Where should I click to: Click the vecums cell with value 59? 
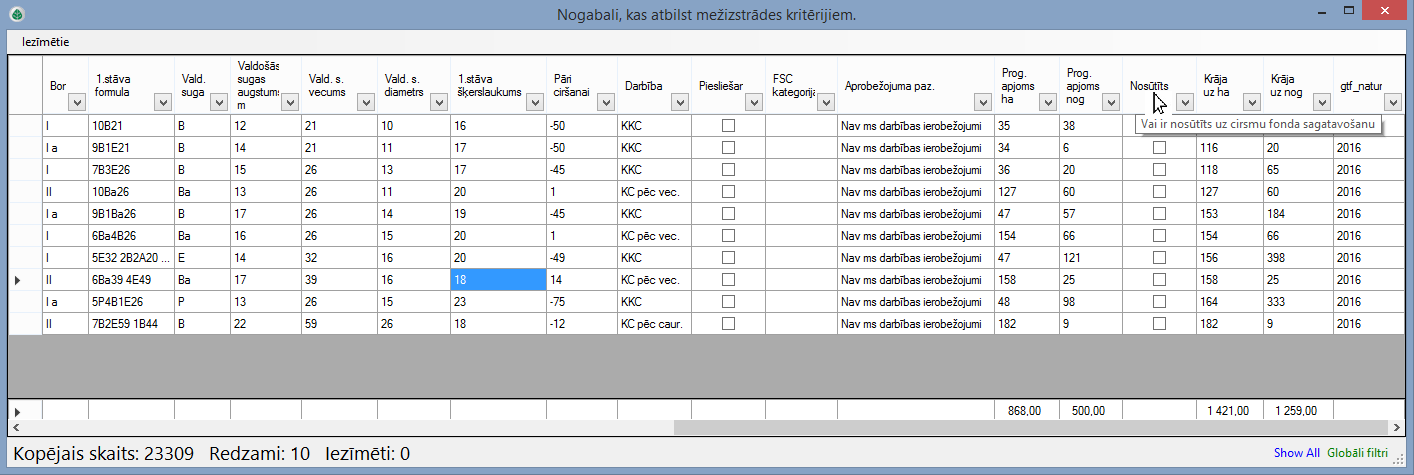click(339, 324)
